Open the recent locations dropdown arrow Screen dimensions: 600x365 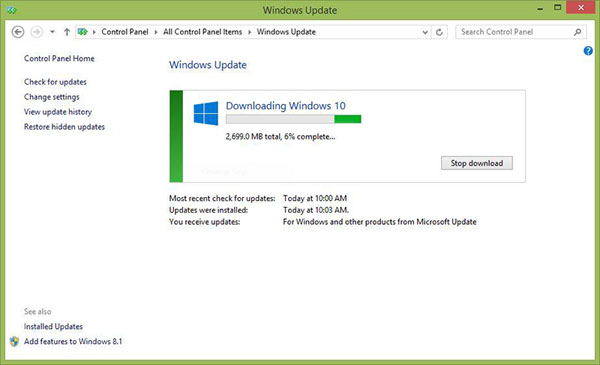point(52,32)
